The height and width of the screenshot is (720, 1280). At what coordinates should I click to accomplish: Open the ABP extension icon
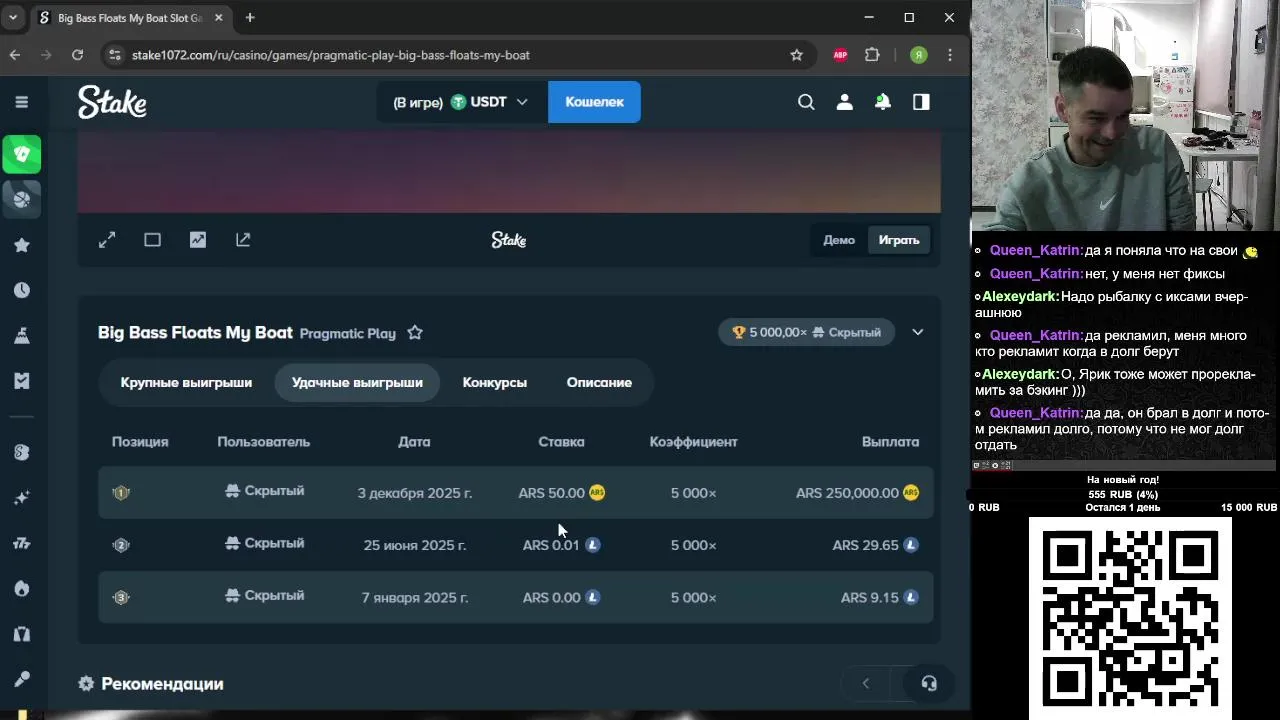[840, 55]
